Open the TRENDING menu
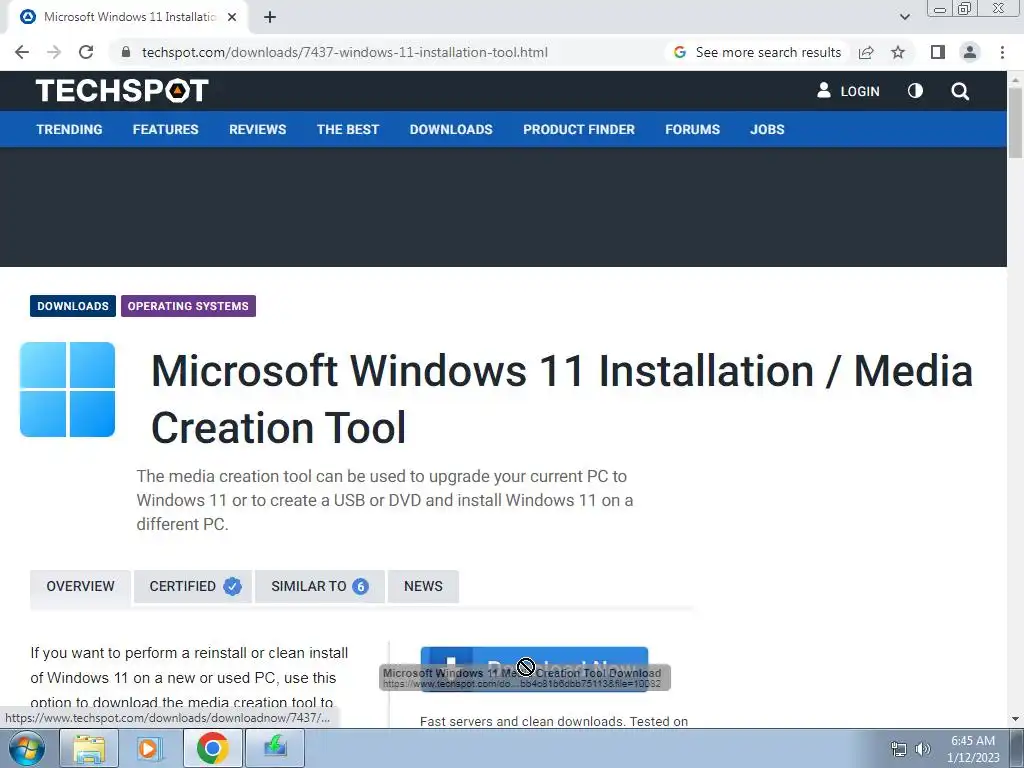Viewport: 1024px width, 768px height. [x=69, y=129]
